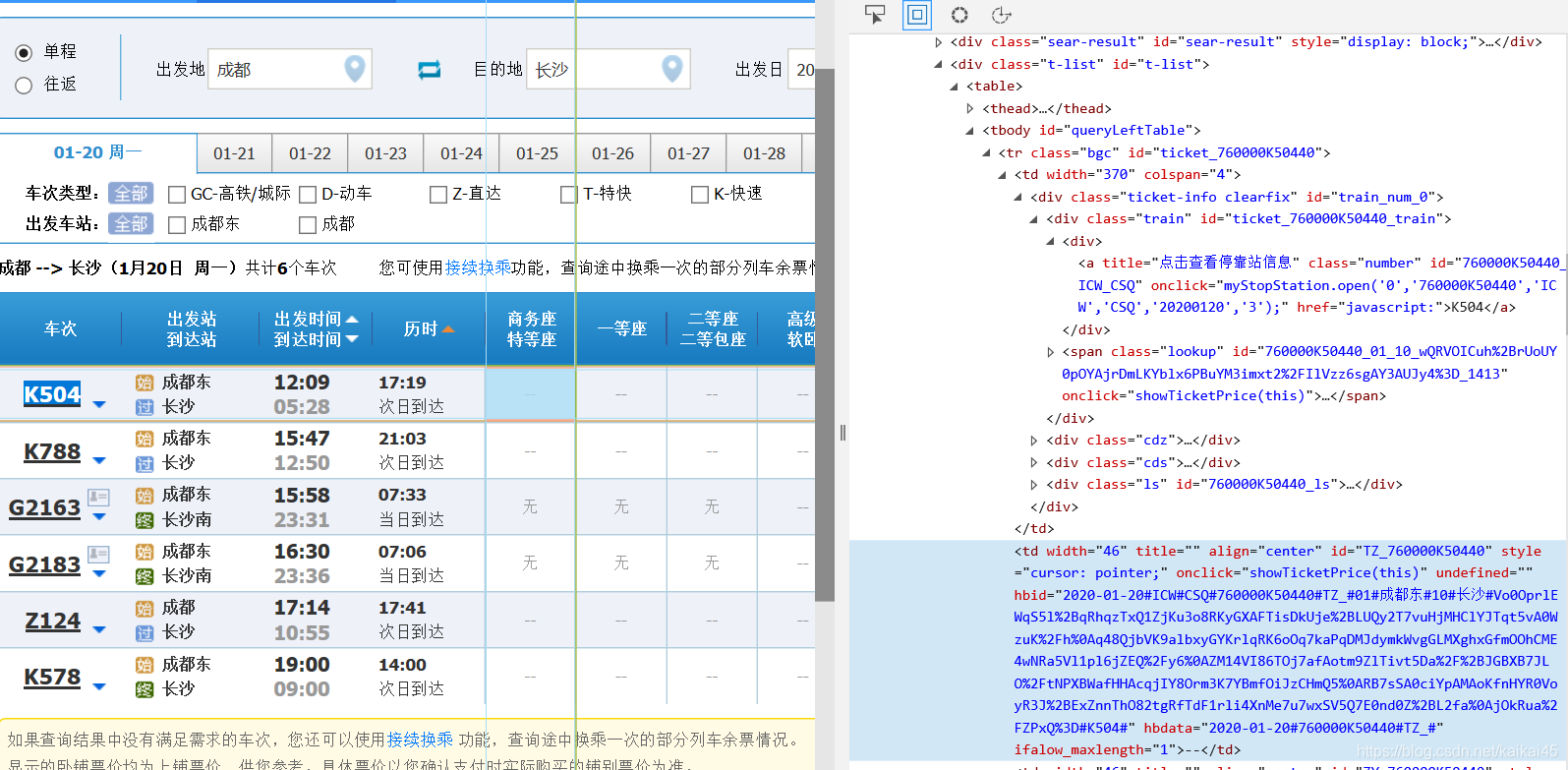Open the 接续换乘 link in the yellow notice
This screenshot has height=770, width=1568.
coord(420,740)
